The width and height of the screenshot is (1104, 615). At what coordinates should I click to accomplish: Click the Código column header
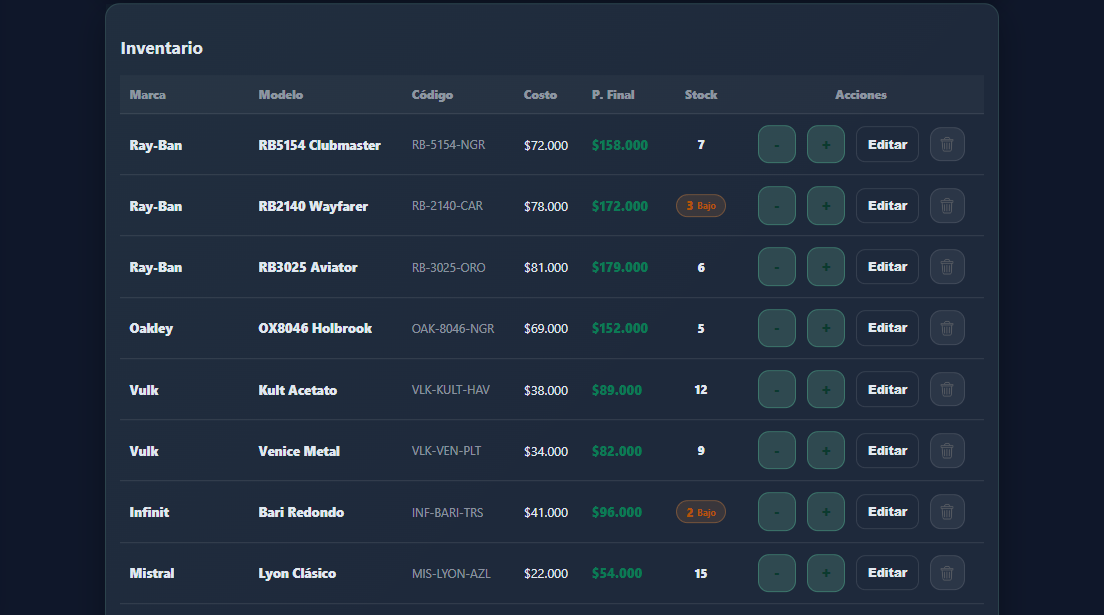[432, 95]
